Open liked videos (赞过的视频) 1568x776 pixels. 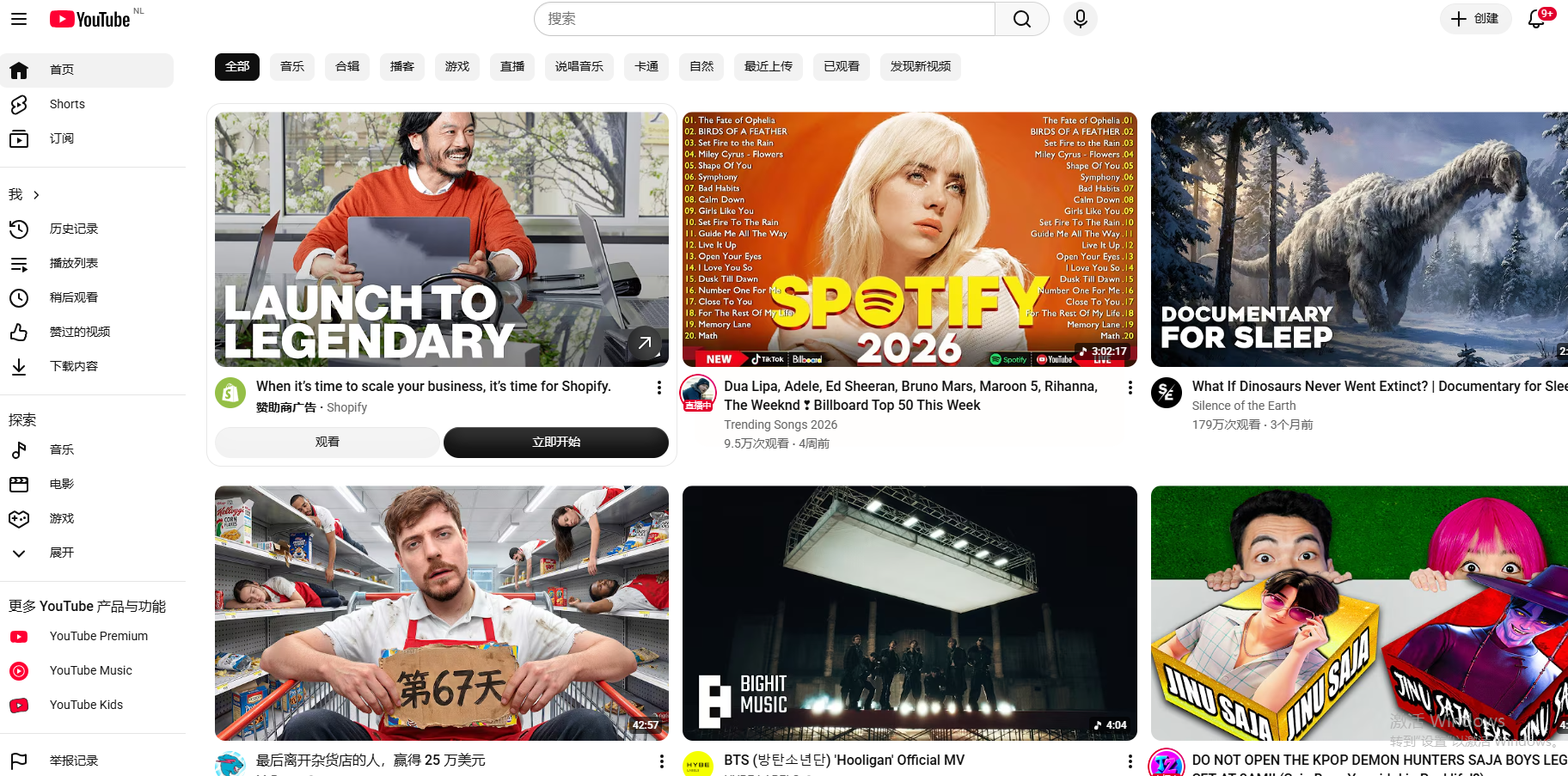[x=79, y=332]
